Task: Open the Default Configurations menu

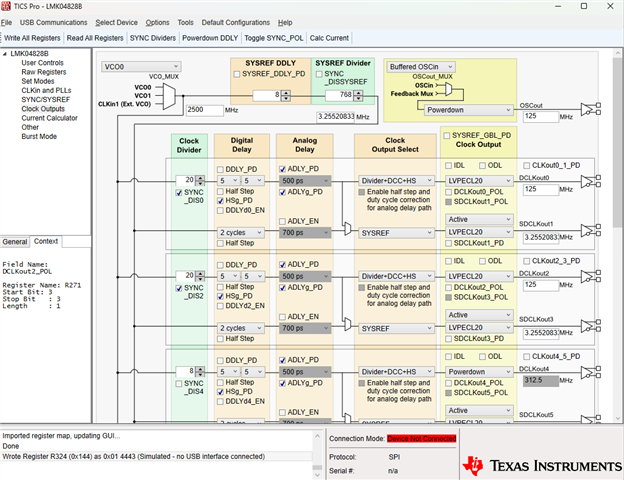Action: pyautogui.click(x=236, y=23)
